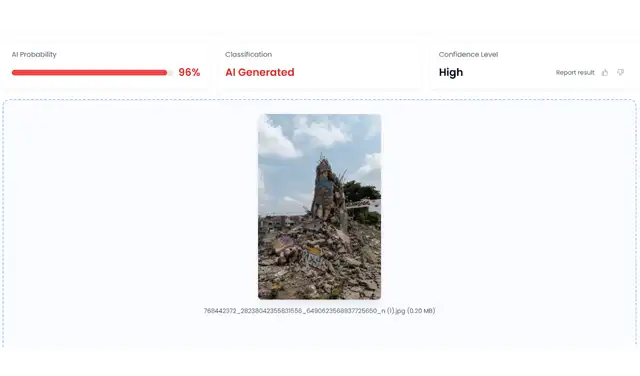The width and height of the screenshot is (640, 376).
Task: Click the Report result link
Action: click(575, 73)
